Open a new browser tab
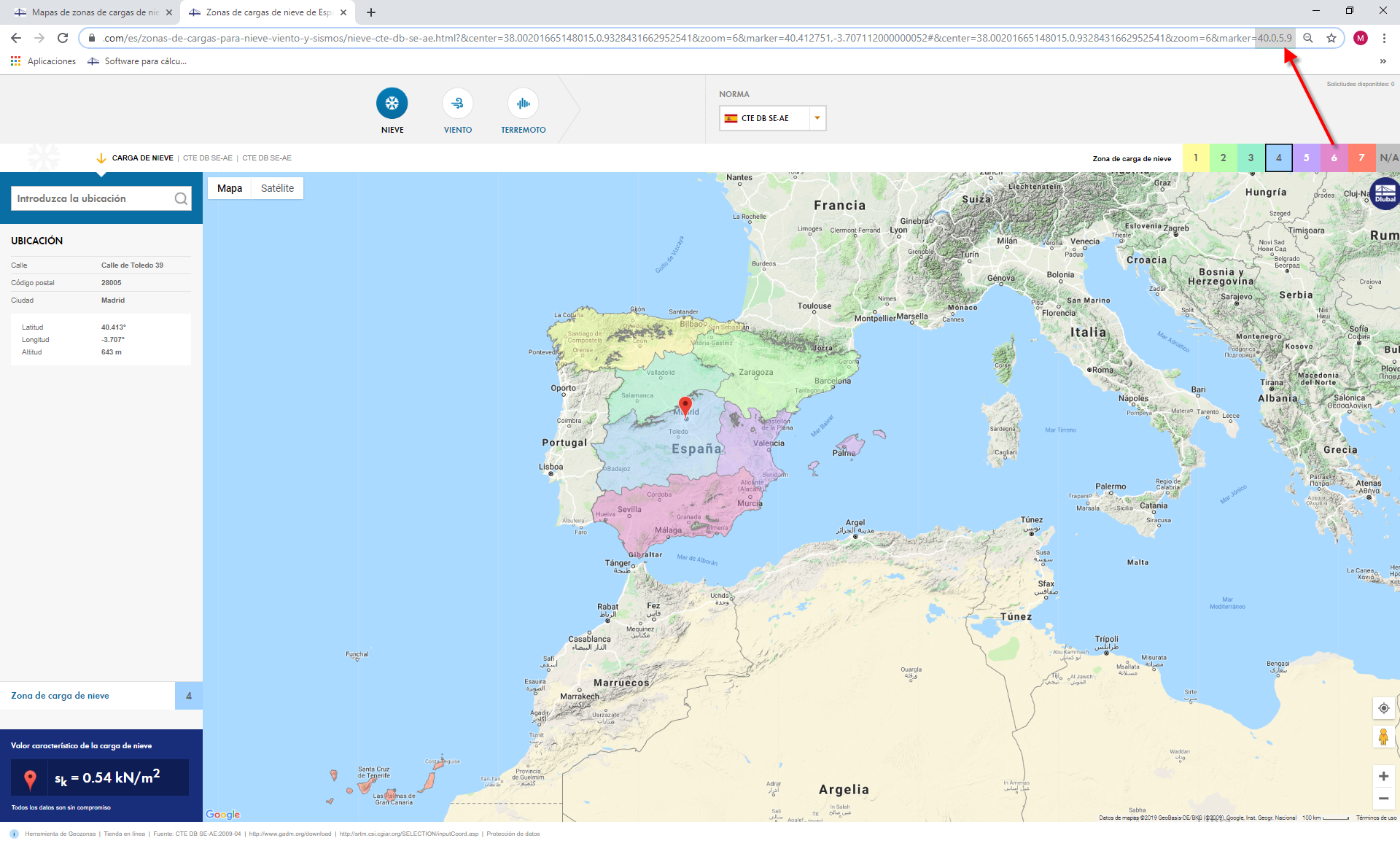This screenshot has width=1400, height=846. pos(371,12)
